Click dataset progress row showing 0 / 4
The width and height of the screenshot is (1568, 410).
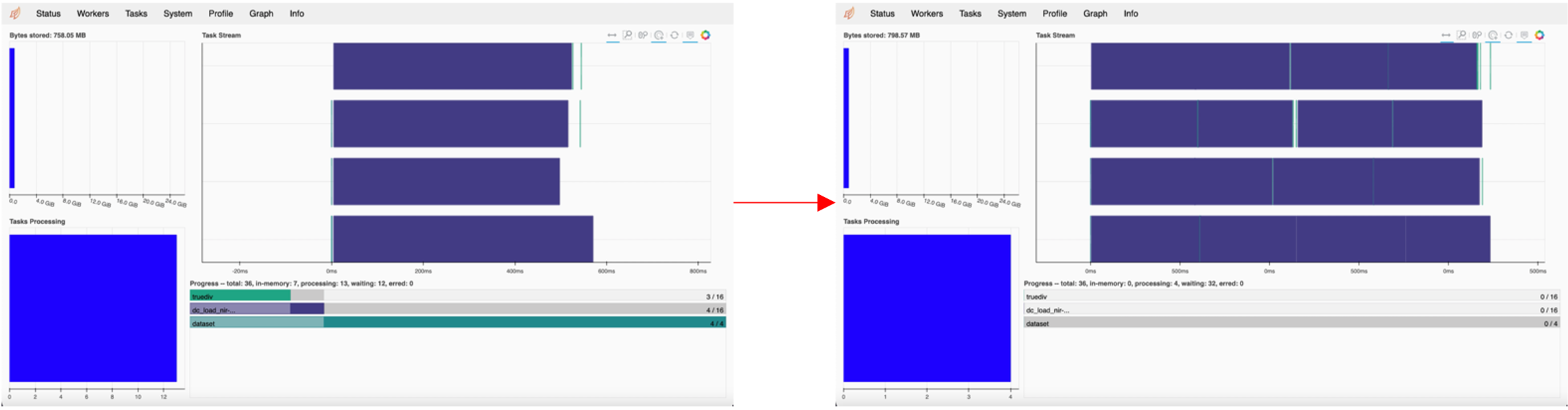pos(1292,322)
